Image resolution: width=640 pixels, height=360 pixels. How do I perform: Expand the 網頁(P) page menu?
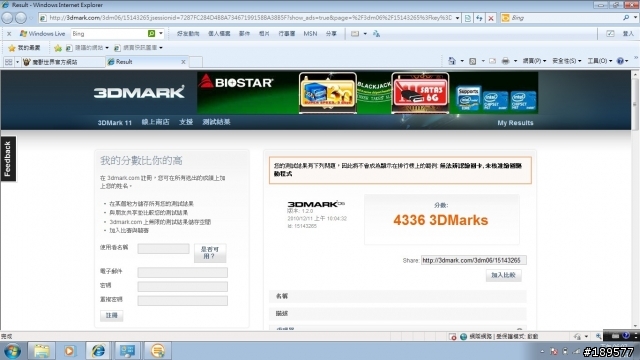[x=534, y=61]
